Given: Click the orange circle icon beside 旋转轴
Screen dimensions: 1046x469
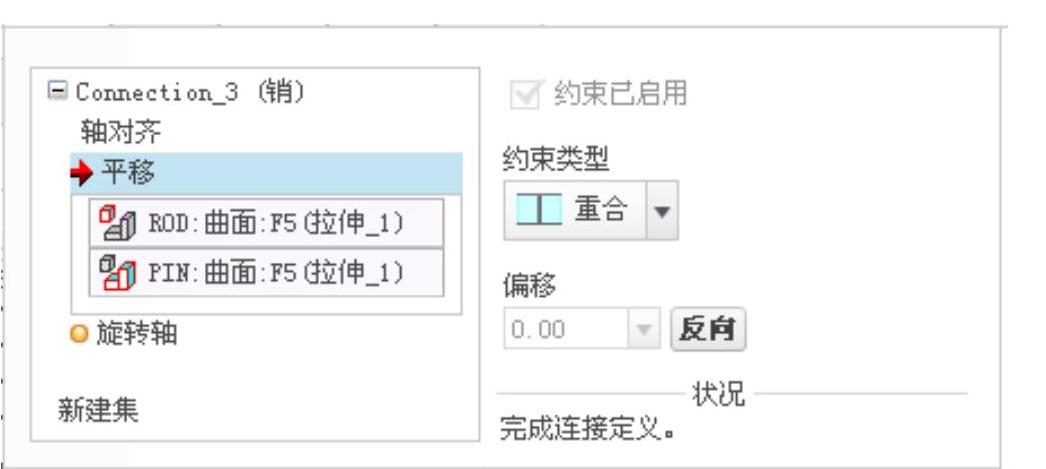Looking at the screenshot, I should coord(79,334).
